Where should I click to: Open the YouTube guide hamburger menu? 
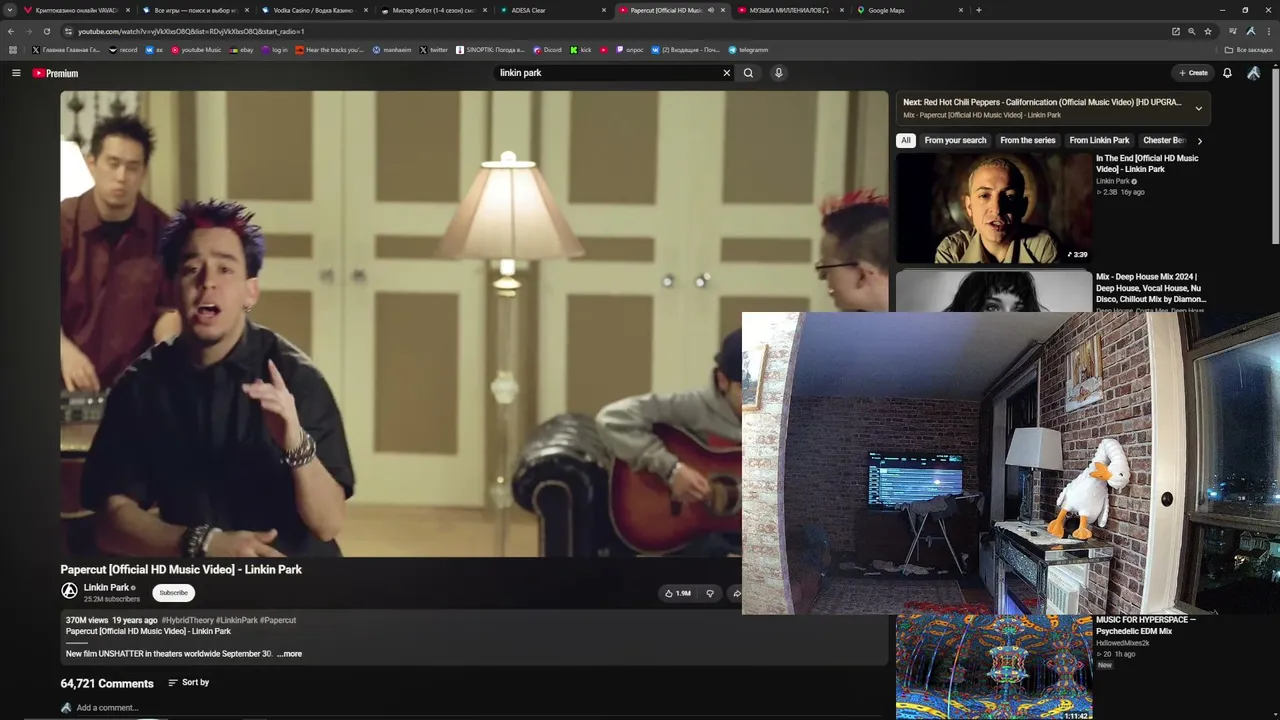[16, 73]
